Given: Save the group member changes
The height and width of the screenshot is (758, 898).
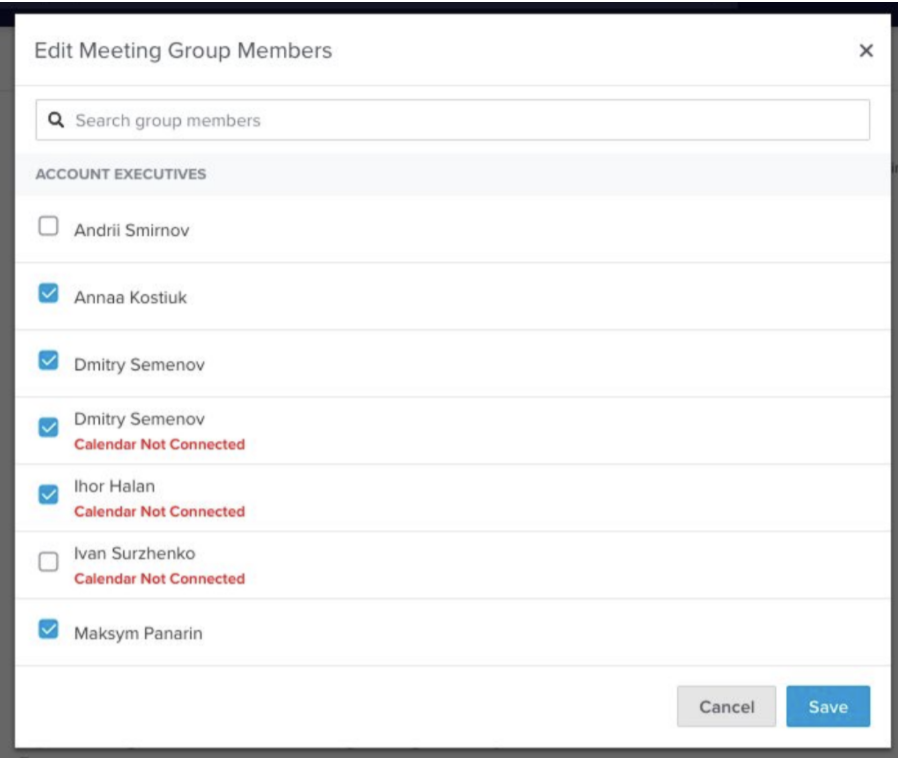Looking at the screenshot, I should (x=827, y=707).
